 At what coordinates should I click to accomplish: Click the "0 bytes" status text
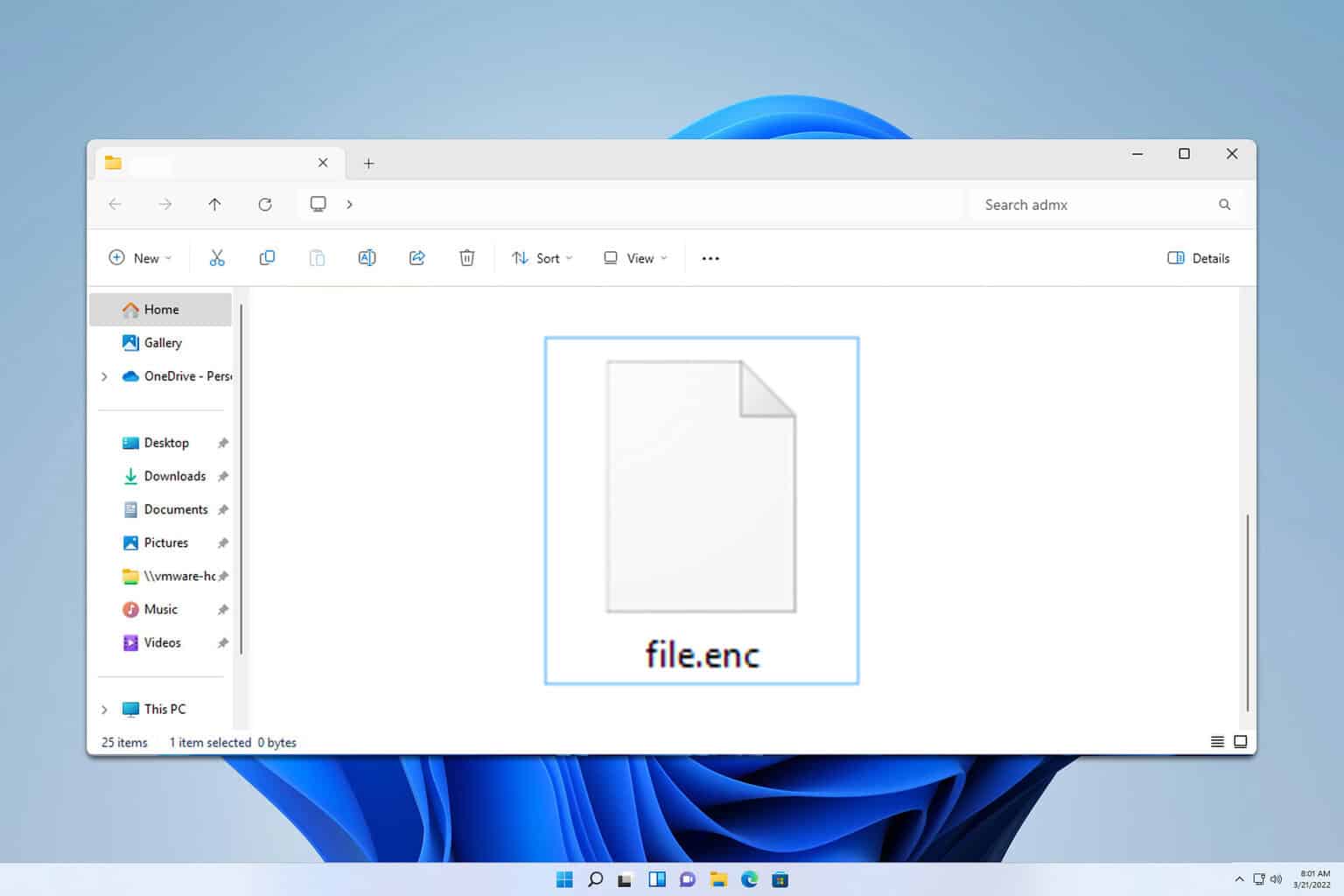point(277,743)
